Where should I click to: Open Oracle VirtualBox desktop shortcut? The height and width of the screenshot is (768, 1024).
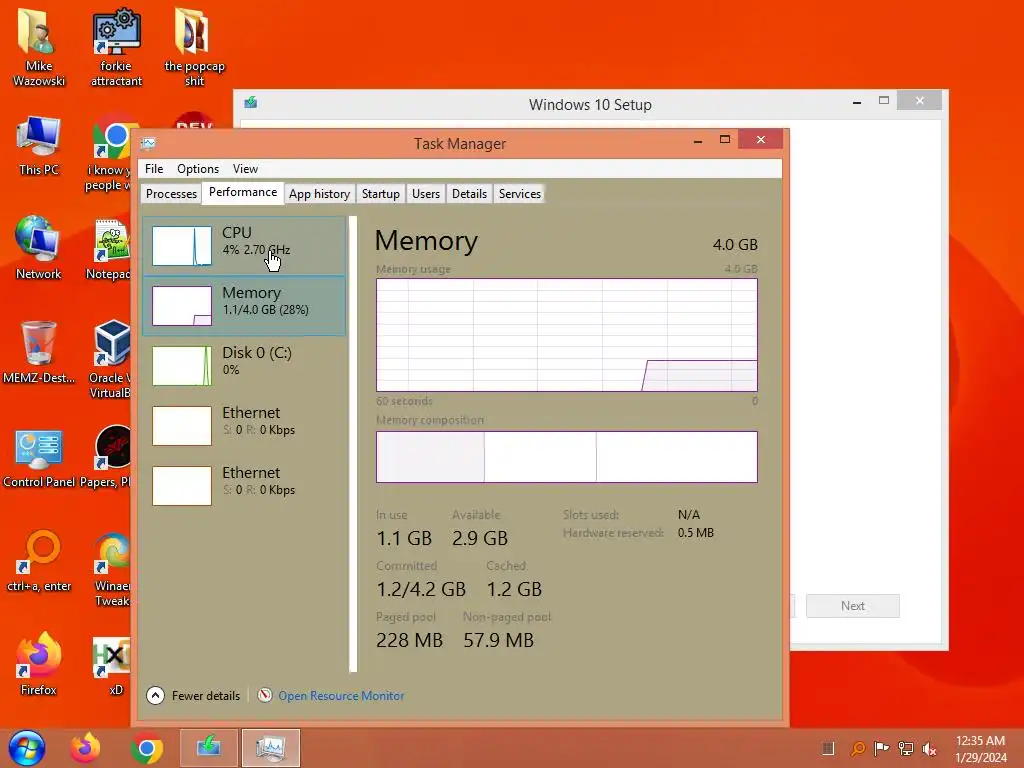pyautogui.click(x=110, y=359)
